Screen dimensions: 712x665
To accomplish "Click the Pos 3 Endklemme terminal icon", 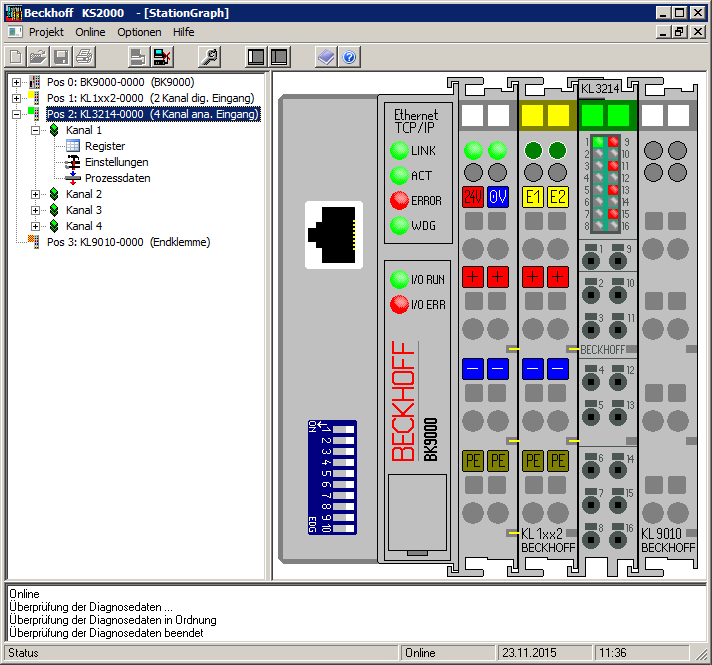I will click(x=34, y=242).
